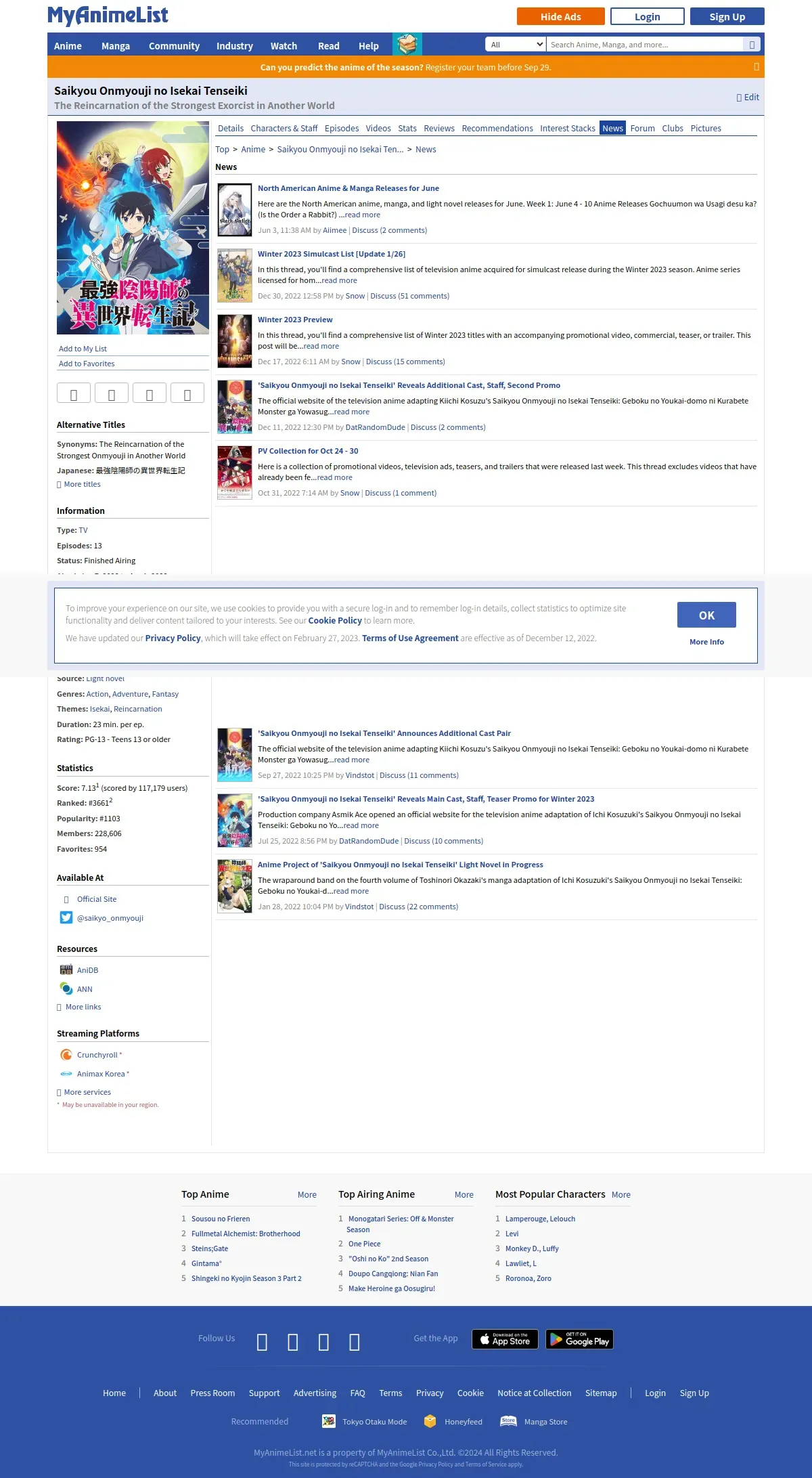Click Add to Favorites
812x1478 pixels.
click(87, 364)
